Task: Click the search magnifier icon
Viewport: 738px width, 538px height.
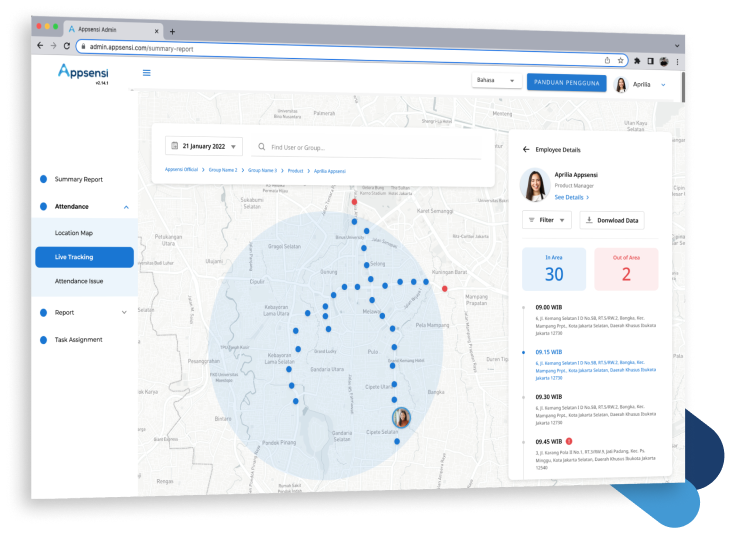Action: tap(262, 147)
